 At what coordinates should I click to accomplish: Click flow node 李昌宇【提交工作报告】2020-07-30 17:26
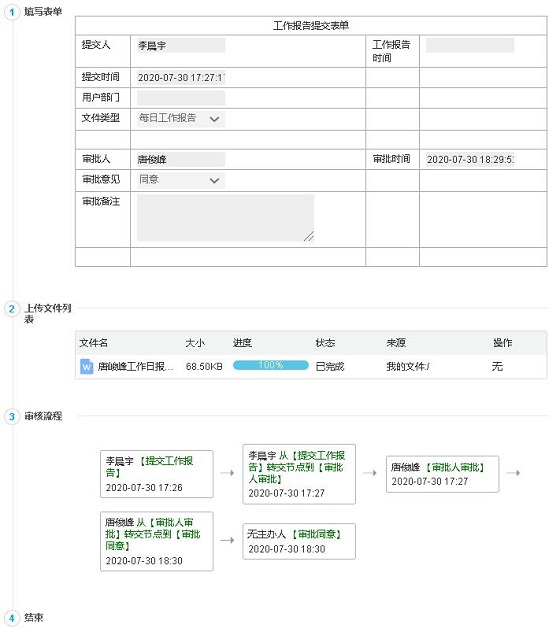coord(157,474)
